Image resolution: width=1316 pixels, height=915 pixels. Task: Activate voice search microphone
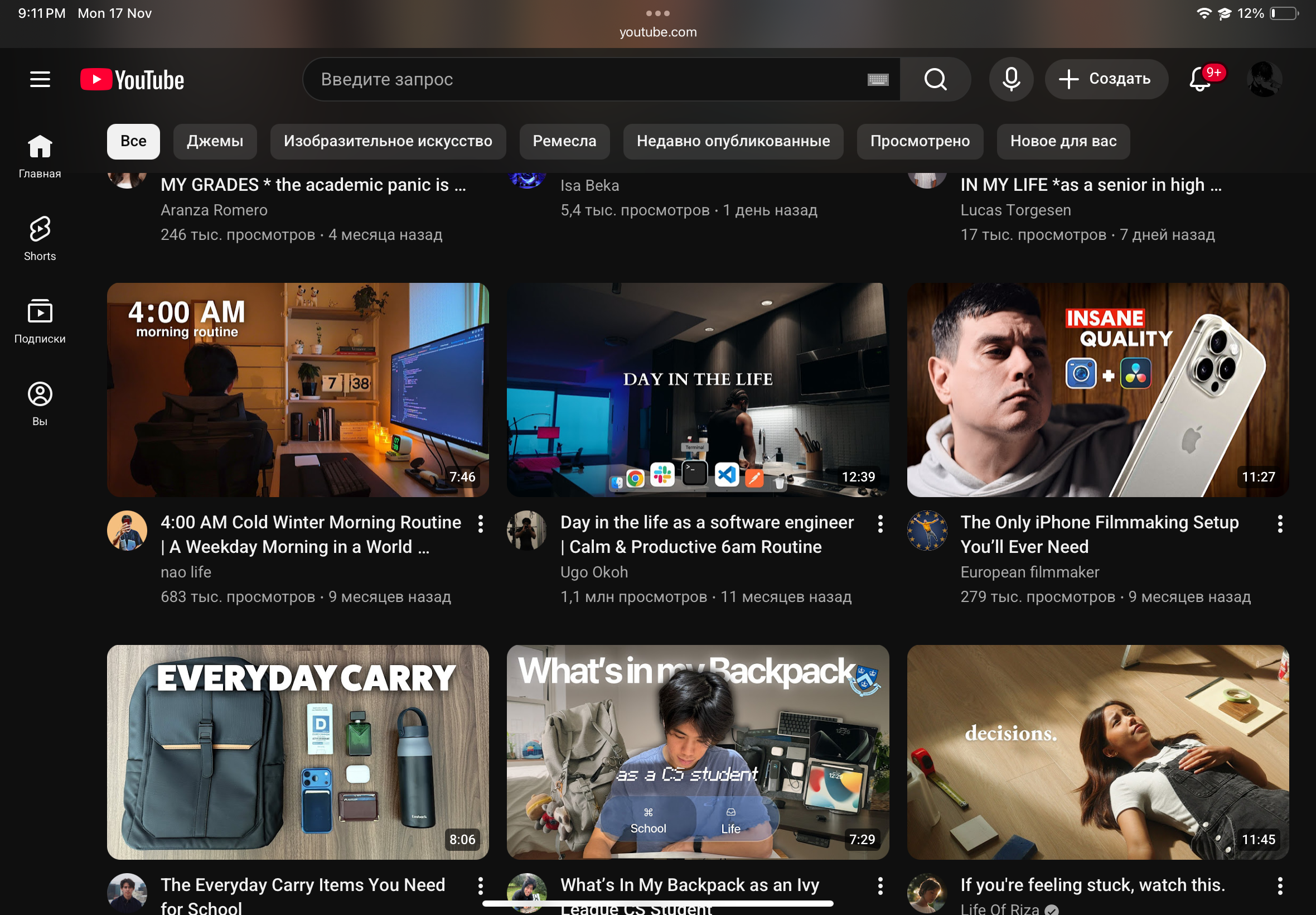(x=1010, y=79)
